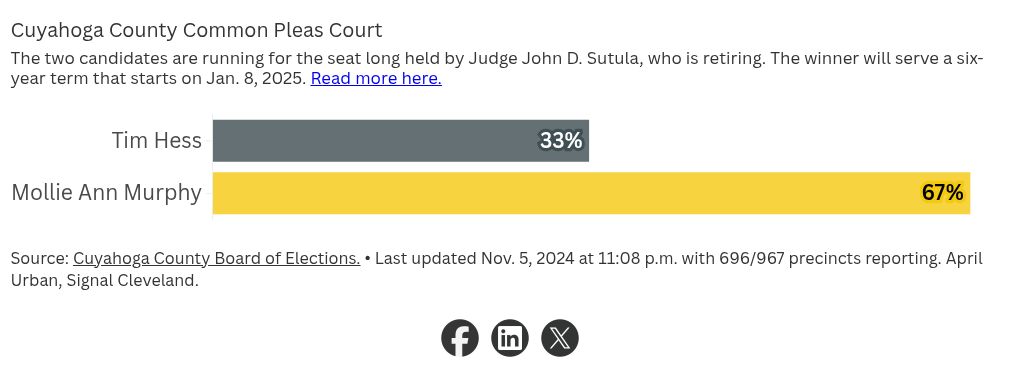
Task: Click the Mollie Ann Murphy candidate name
Action: click(107, 193)
